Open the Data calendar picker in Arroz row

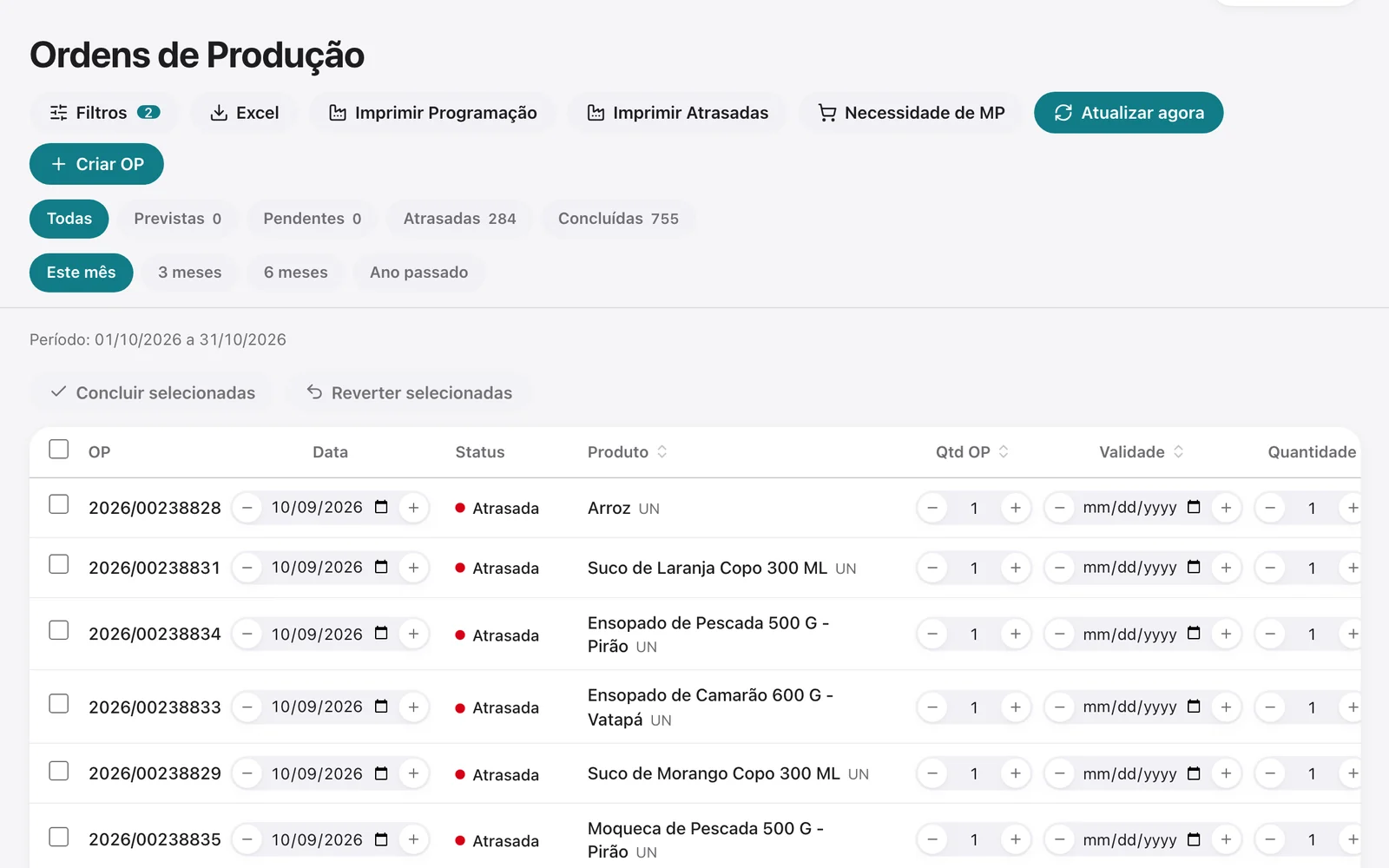pos(381,507)
